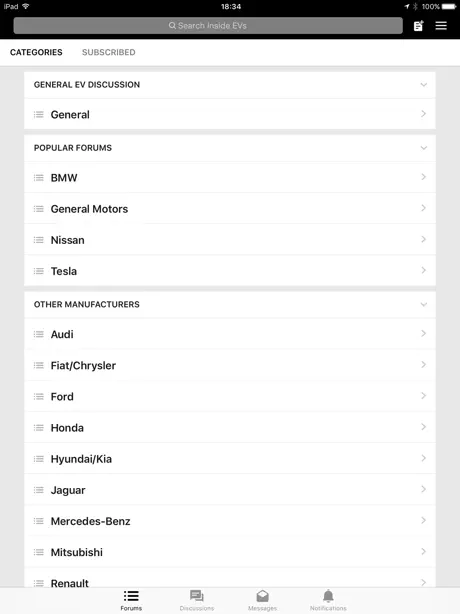The image size is (460, 614).
Task: Tap the new post compose icon
Action: (x=418, y=26)
